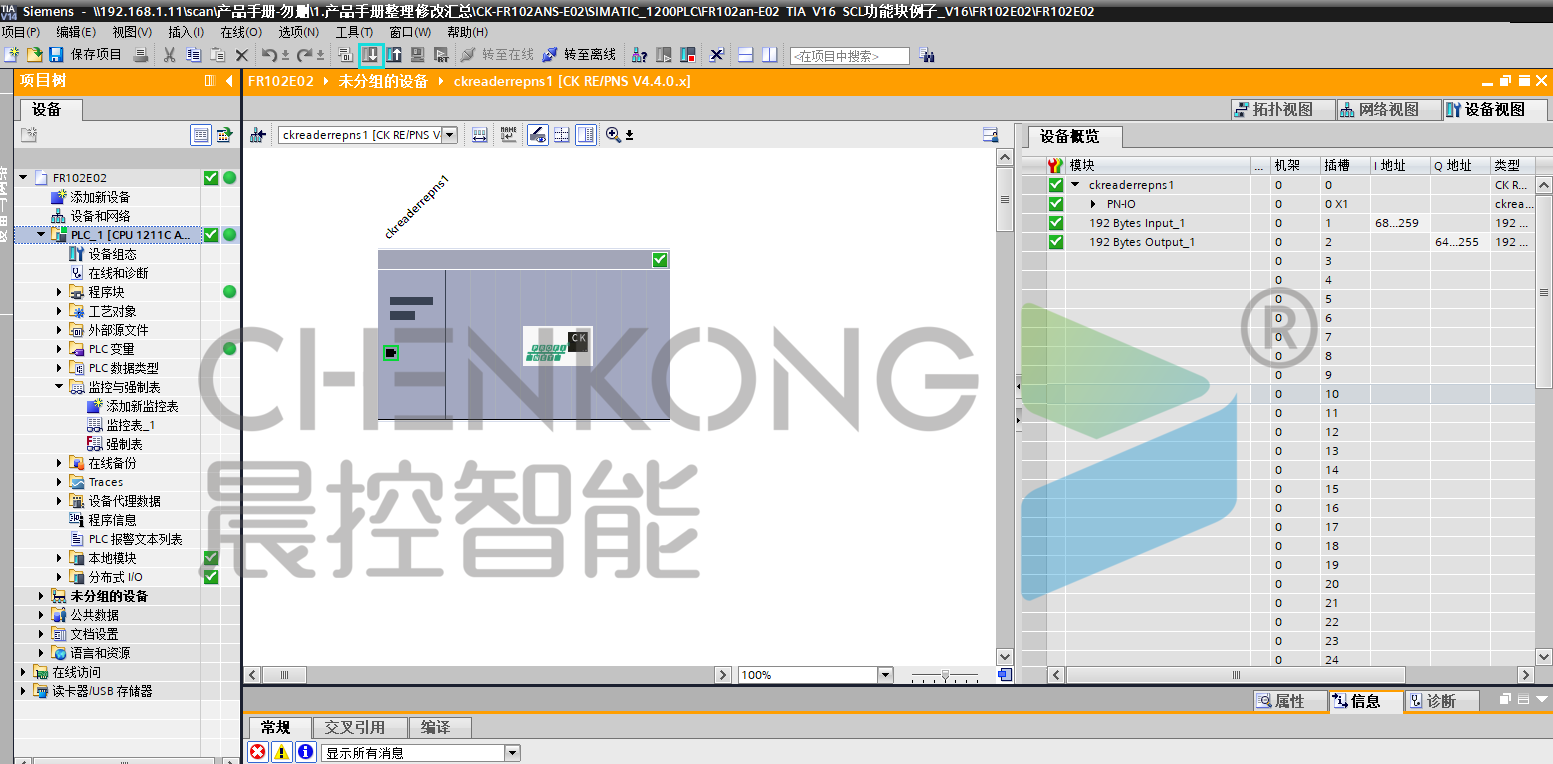Click the project search input field
The image size is (1553, 764).
849,56
